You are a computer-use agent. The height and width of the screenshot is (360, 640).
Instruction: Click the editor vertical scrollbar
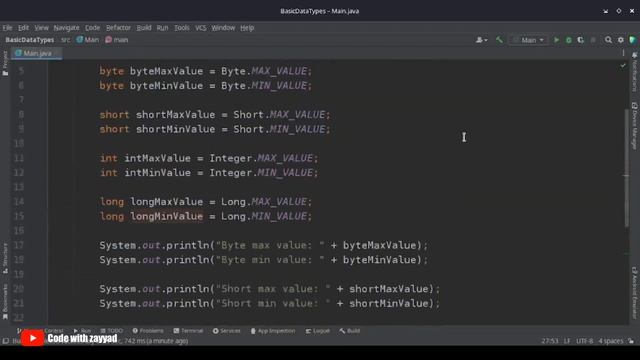pos(627,167)
